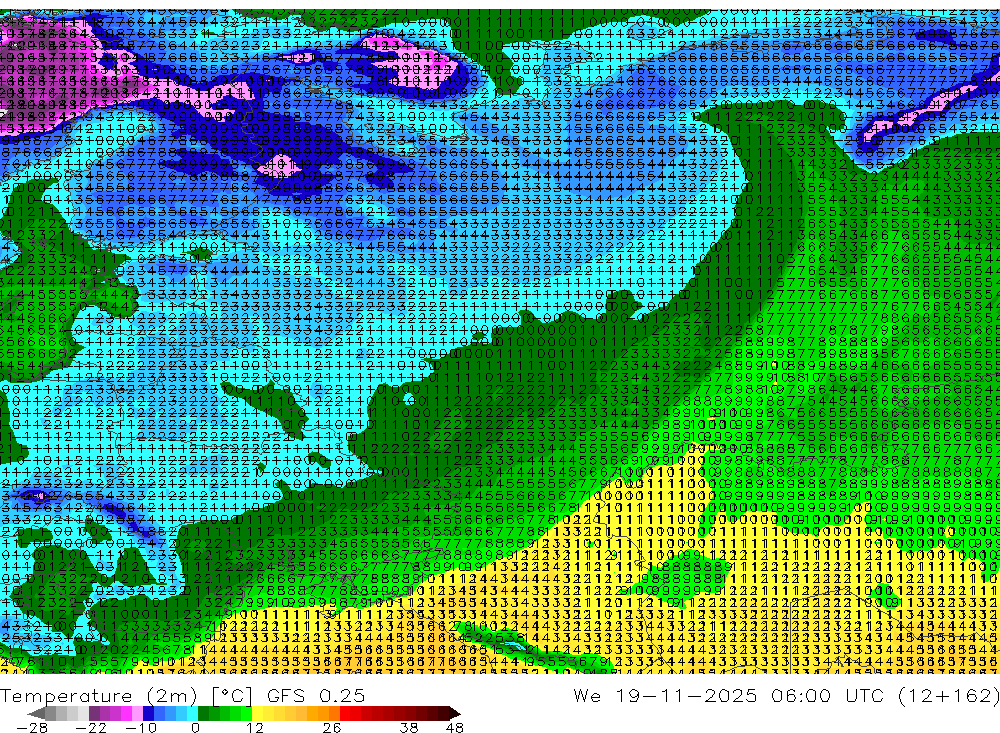Screen dimensions: 1000x733
Task: Click the "48" color scale label
Action: 454,728
